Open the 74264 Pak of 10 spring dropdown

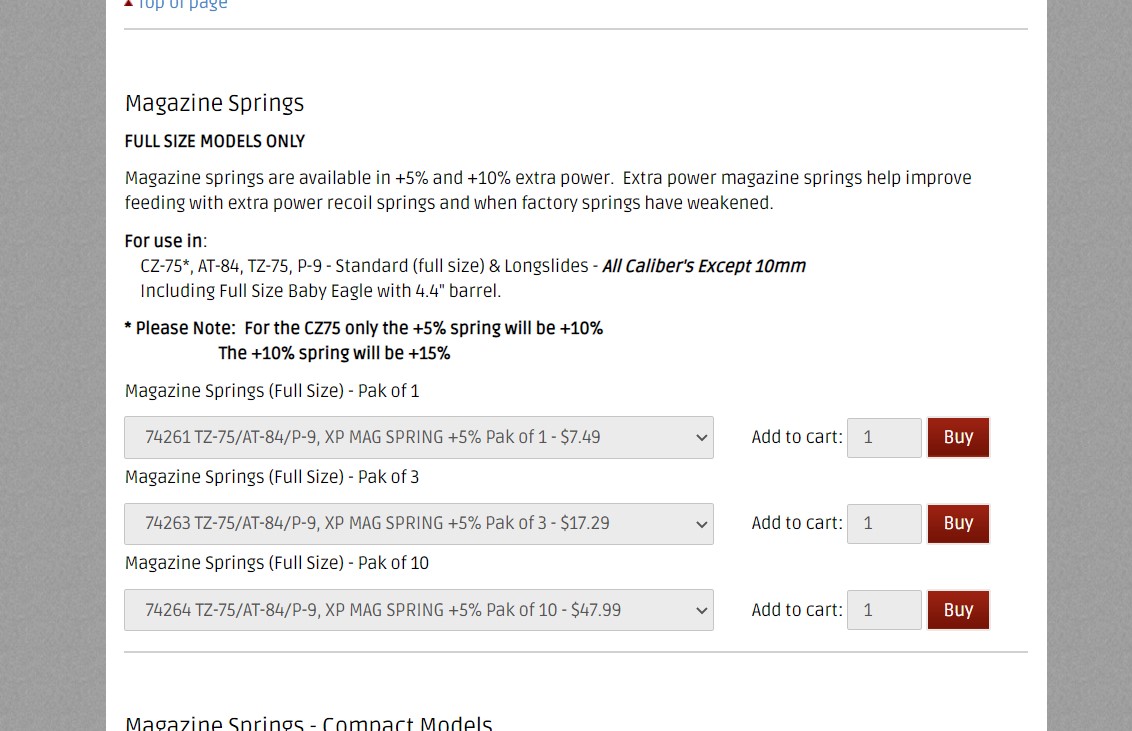point(419,610)
